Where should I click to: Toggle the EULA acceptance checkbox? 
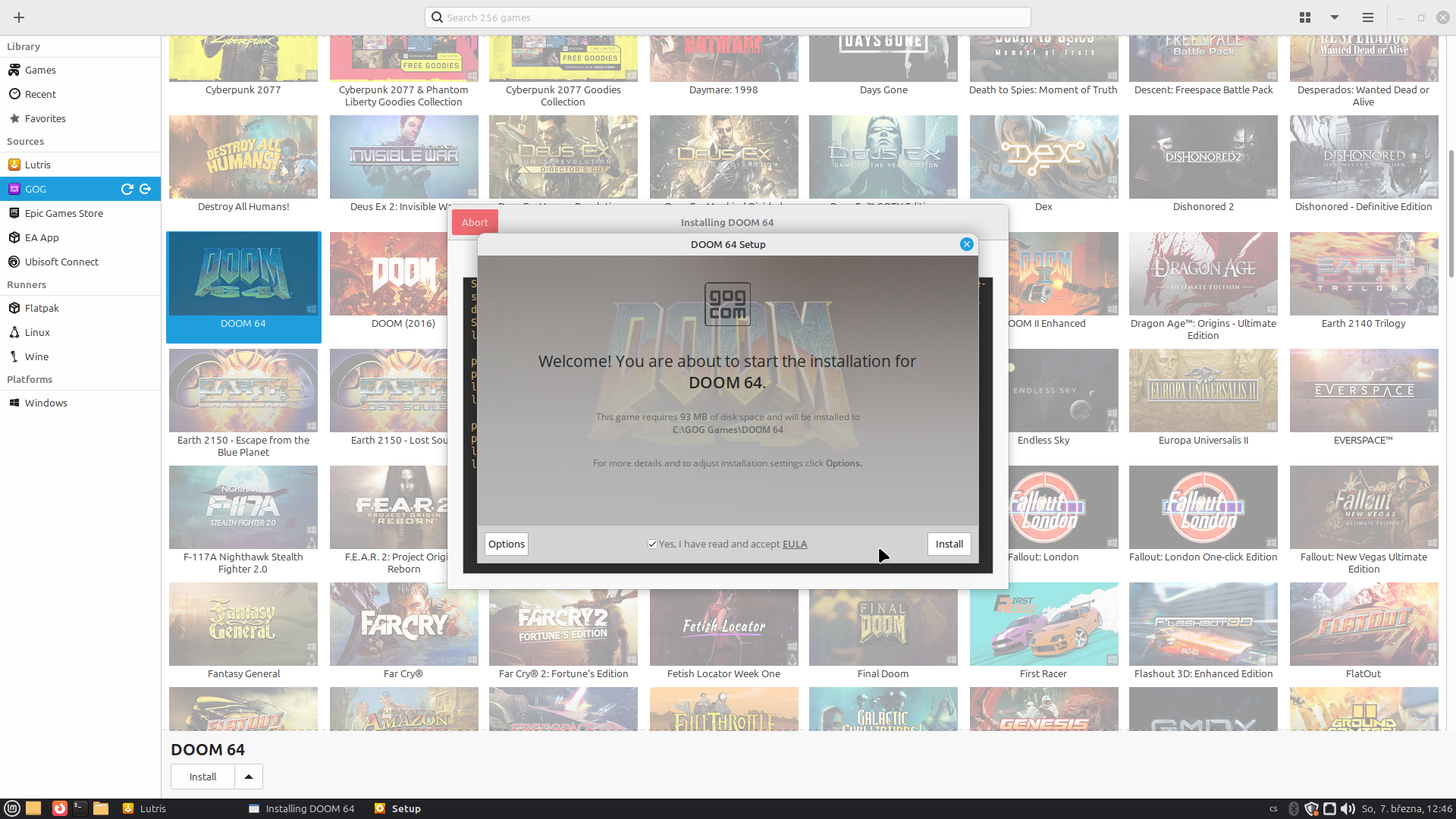coord(652,544)
